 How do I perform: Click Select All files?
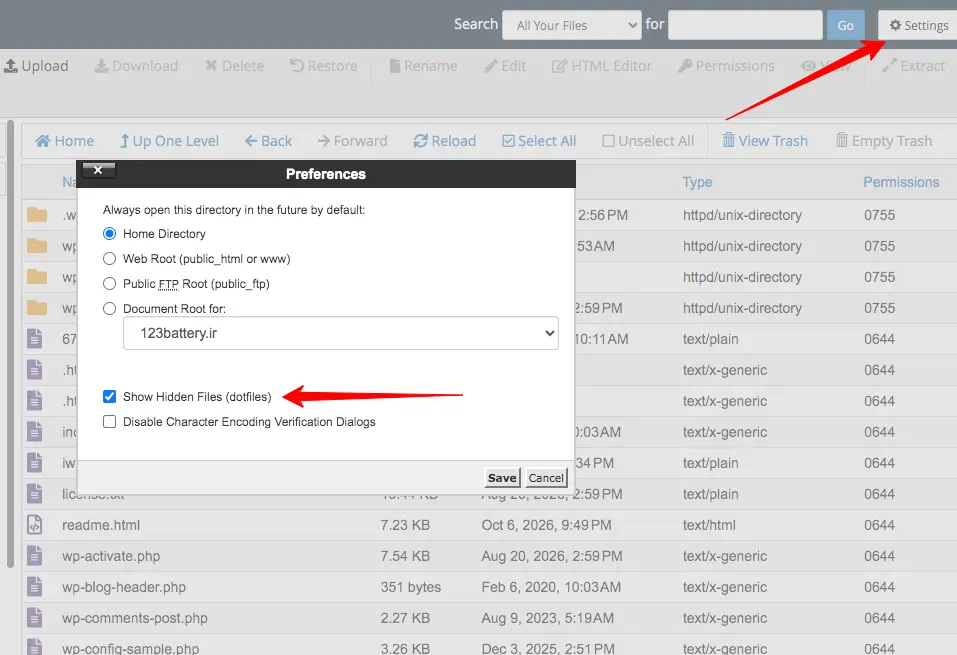click(x=539, y=141)
